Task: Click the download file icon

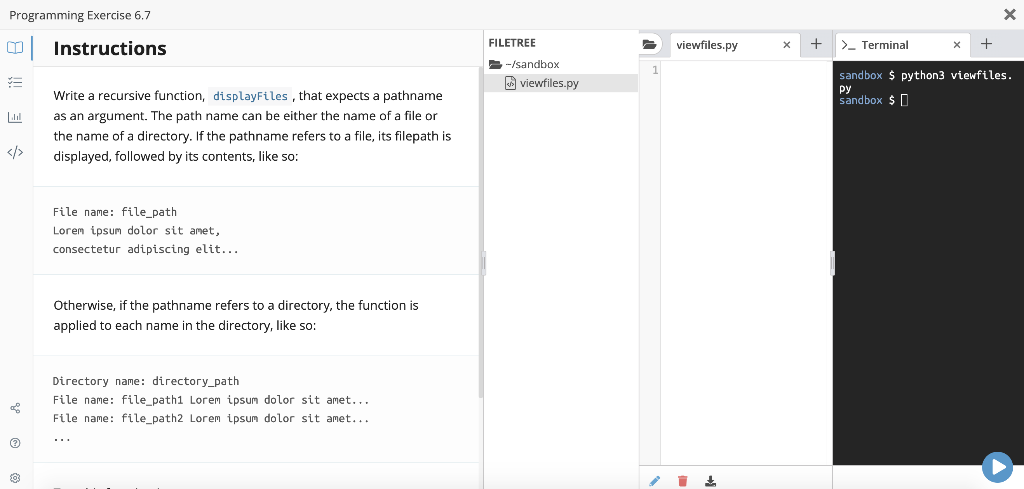Action: [x=711, y=481]
